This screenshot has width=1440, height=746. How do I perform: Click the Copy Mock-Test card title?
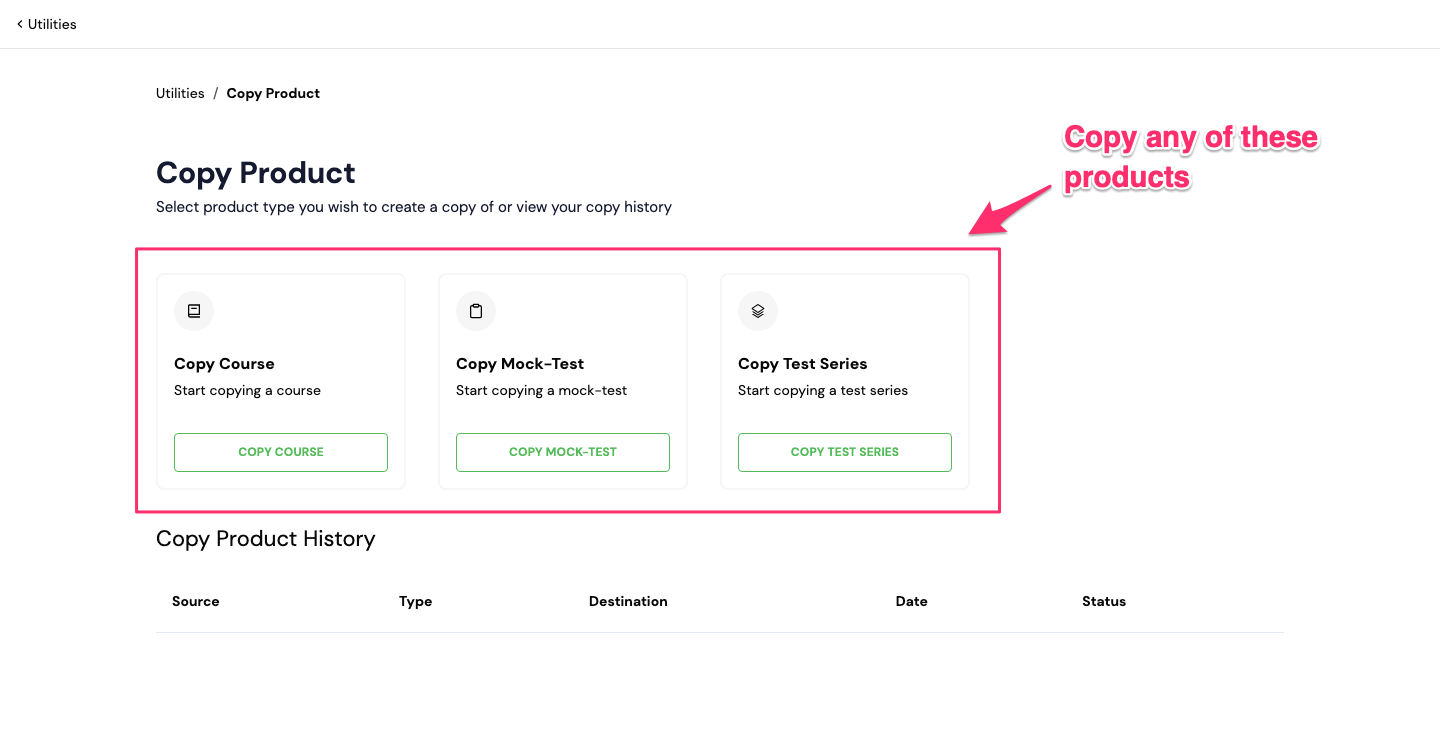(x=520, y=364)
